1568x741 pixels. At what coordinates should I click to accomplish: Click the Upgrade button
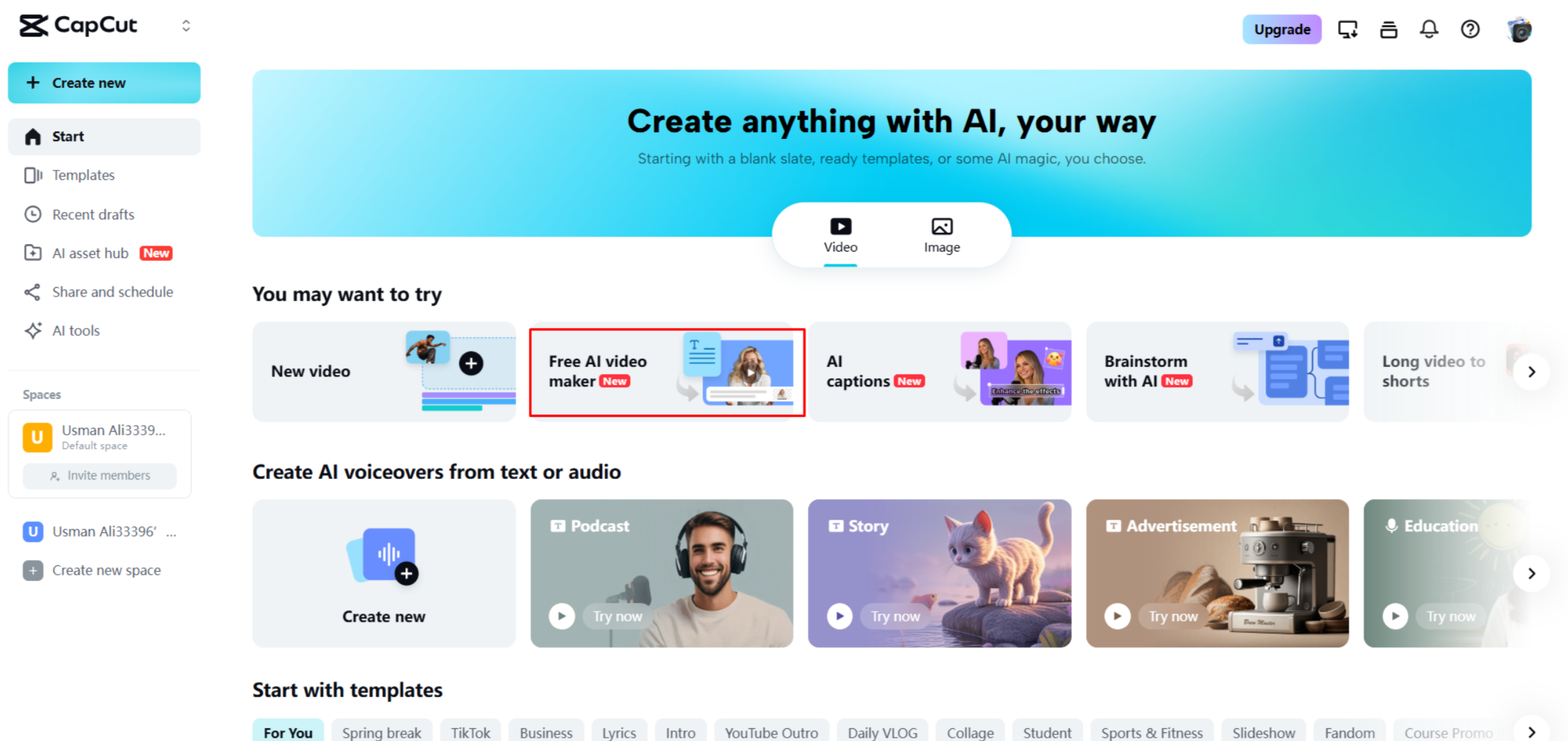(x=1282, y=29)
